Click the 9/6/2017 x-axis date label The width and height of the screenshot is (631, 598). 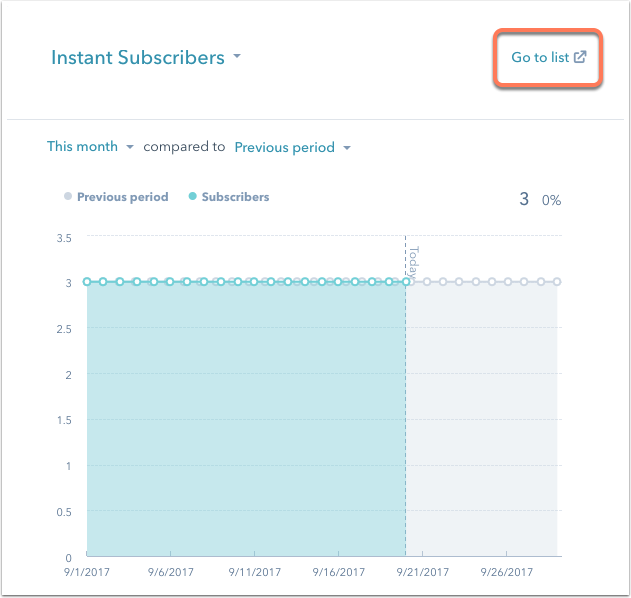(171, 572)
